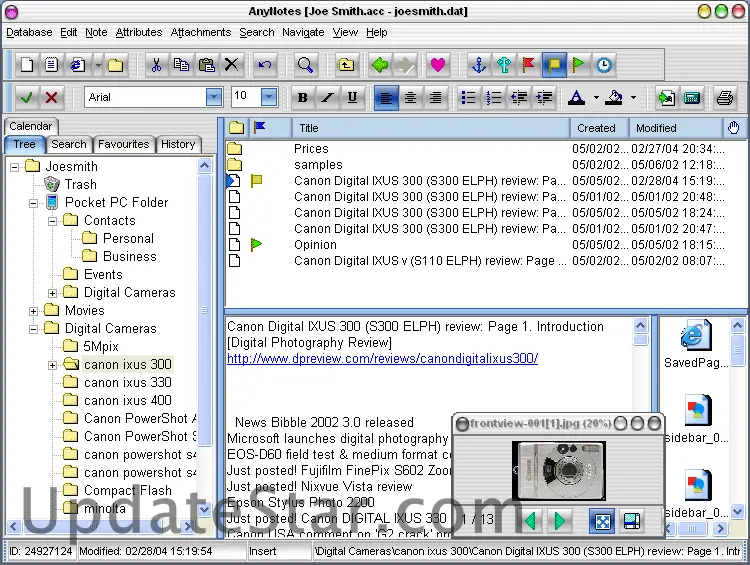This screenshot has width=750, height=565.
Task: Click the copy icon in toolbar
Action: pos(181,65)
